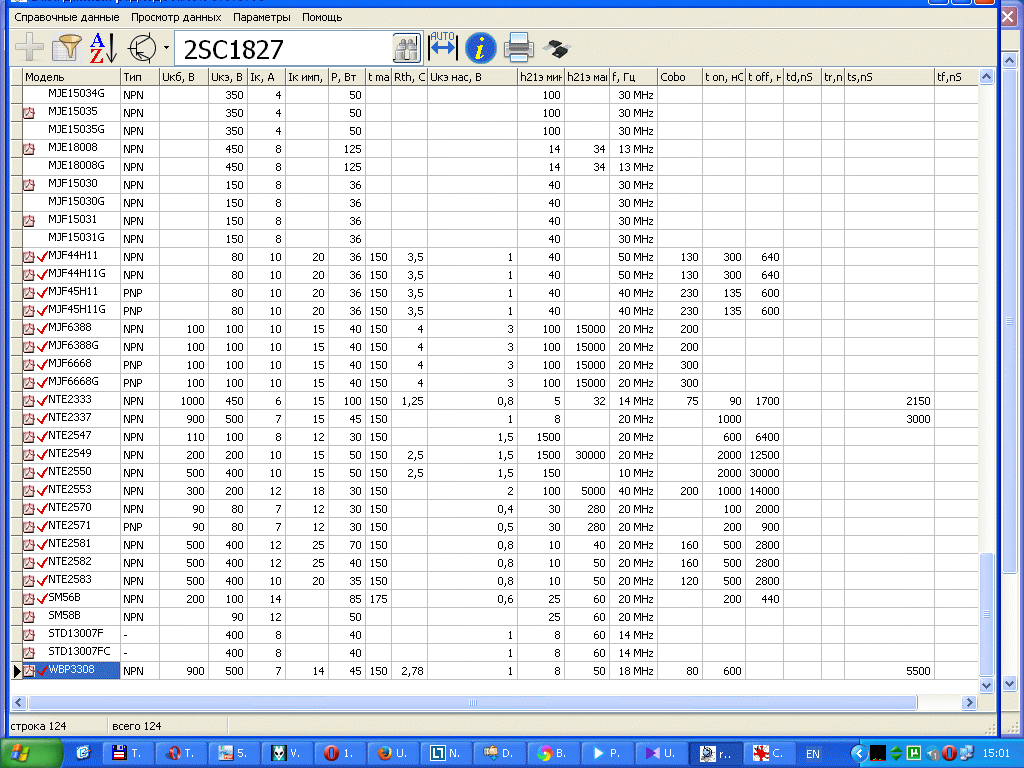The image size is (1024, 768).
Task: Sort by the Модель column header
Action: pyautogui.click(x=72, y=77)
